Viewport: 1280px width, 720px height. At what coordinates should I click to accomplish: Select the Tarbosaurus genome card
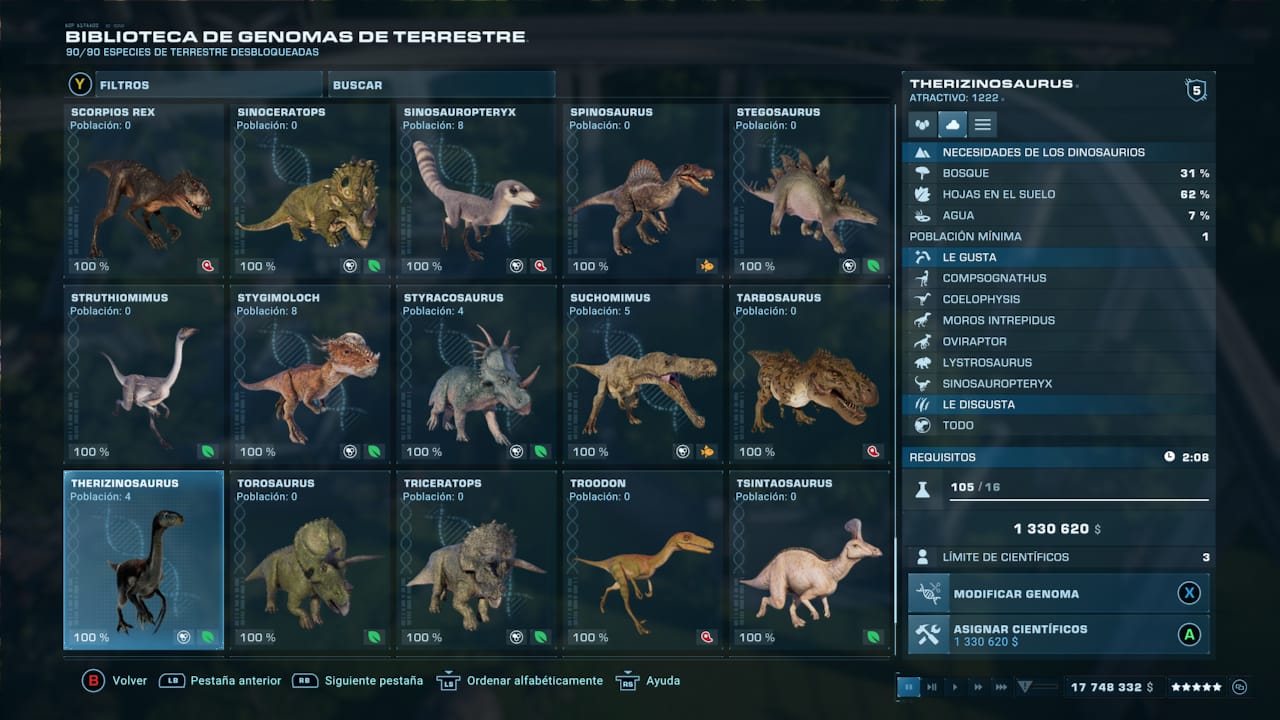click(x=810, y=376)
